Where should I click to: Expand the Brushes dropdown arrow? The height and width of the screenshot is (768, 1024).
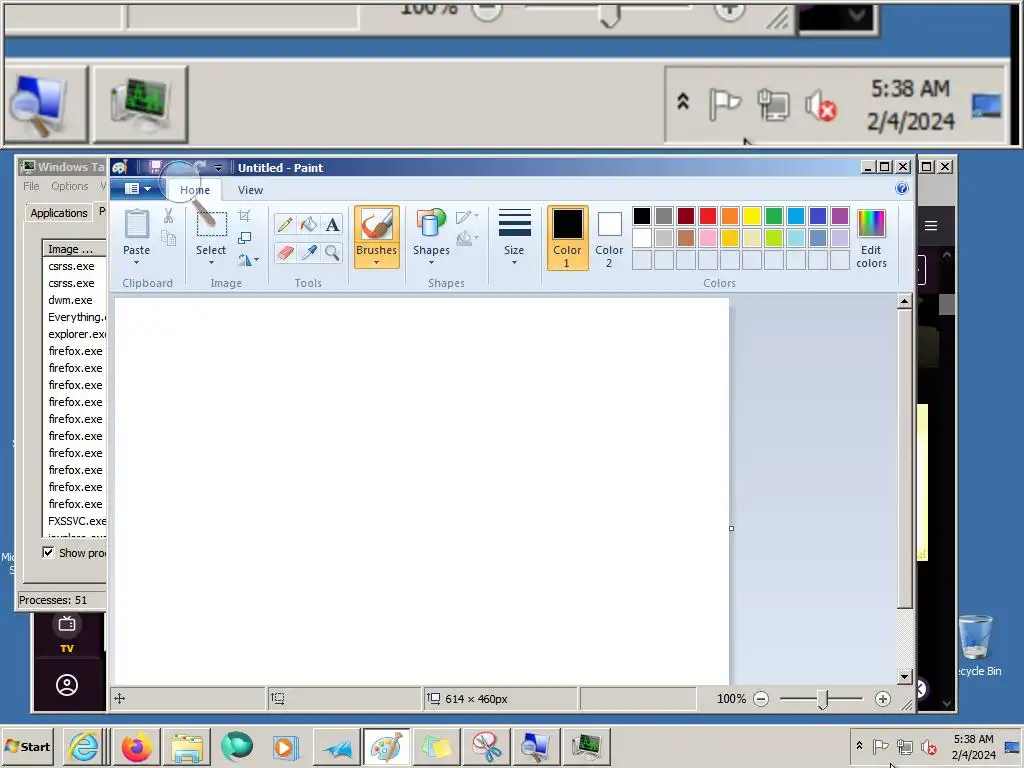pyautogui.click(x=377, y=263)
